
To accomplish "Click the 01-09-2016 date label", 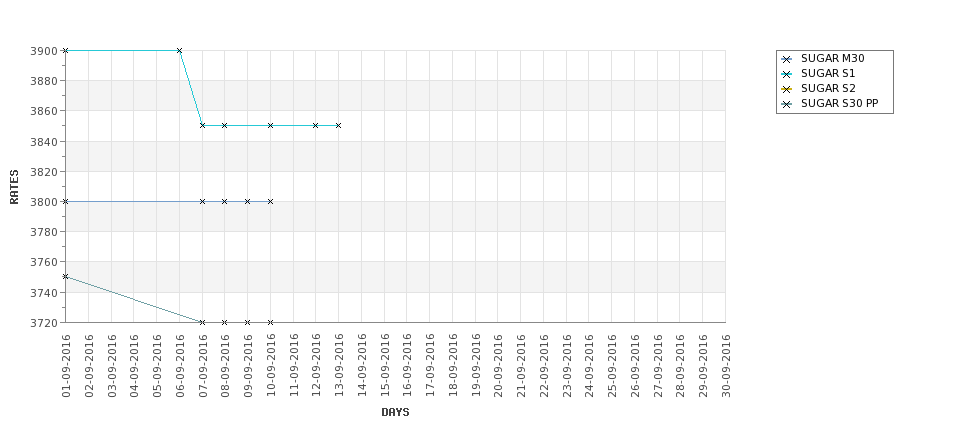I will [x=66, y=366].
